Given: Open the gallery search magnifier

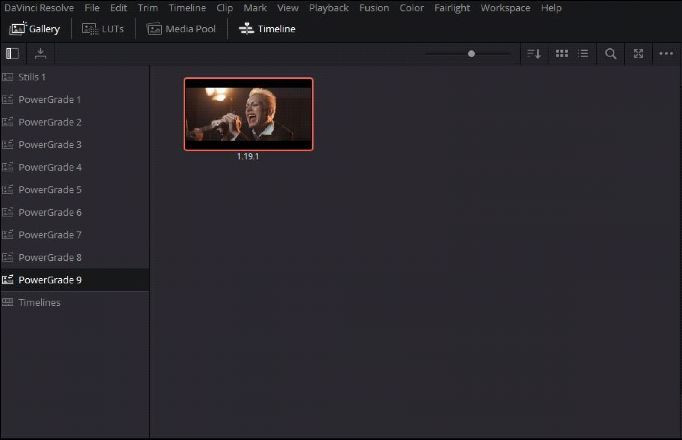Looking at the screenshot, I should pos(611,54).
